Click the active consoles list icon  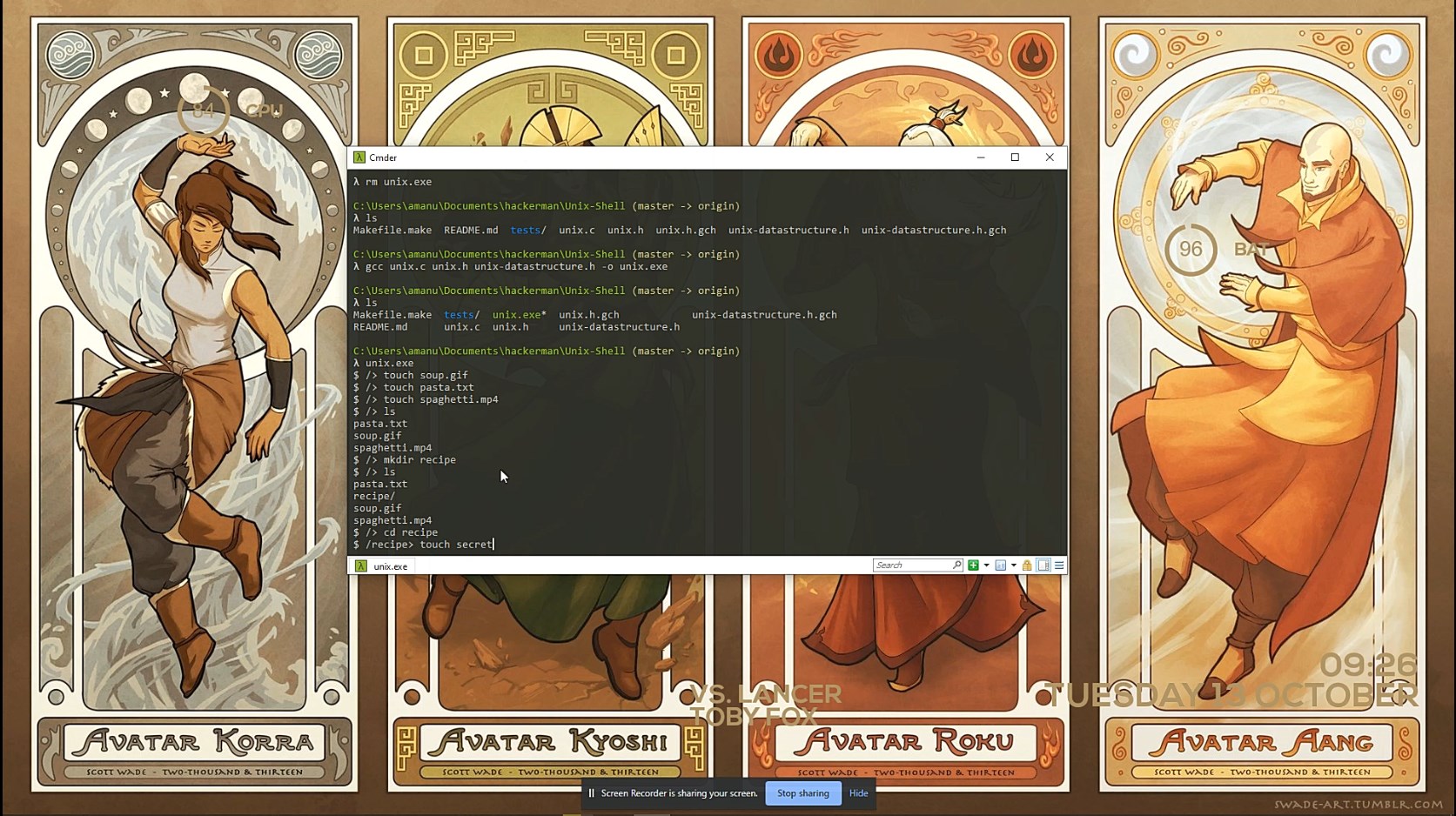(1001, 565)
